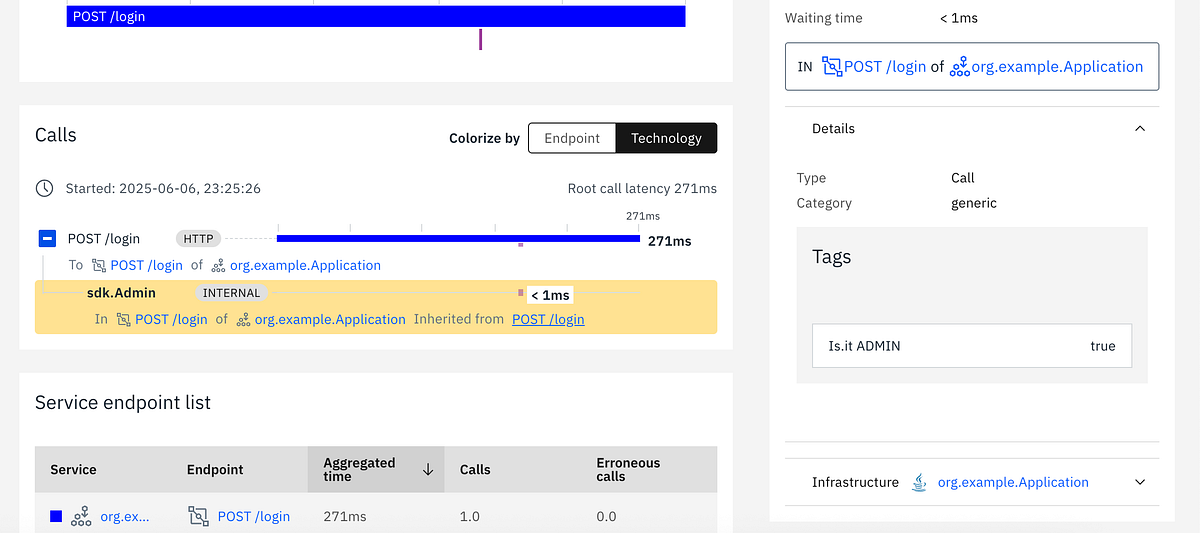
Task: Click service icon in To row
Action: pyautogui.click(x=218, y=265)
